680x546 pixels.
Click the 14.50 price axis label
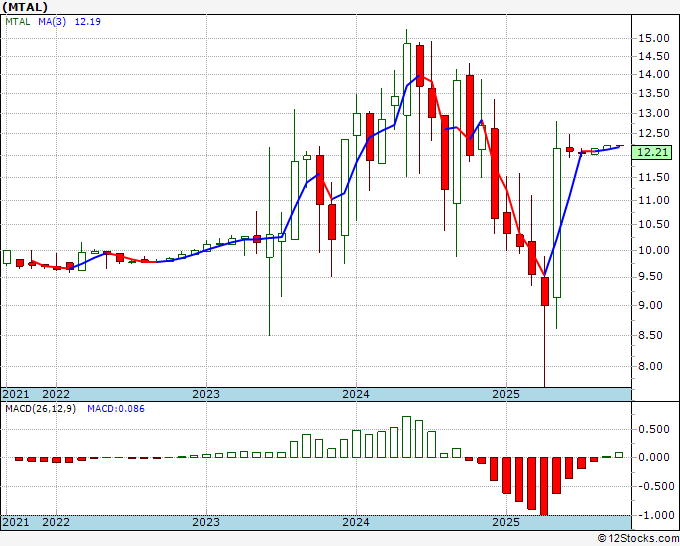(x=654, y=56)
